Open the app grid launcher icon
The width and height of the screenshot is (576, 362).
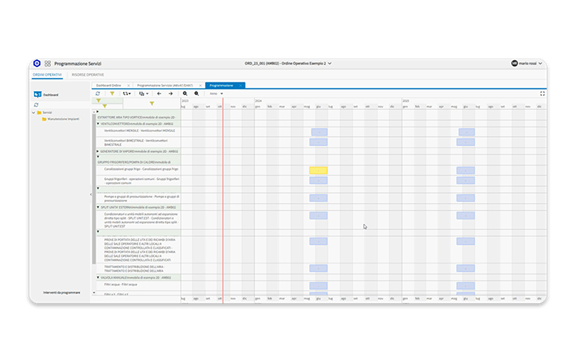48,64
